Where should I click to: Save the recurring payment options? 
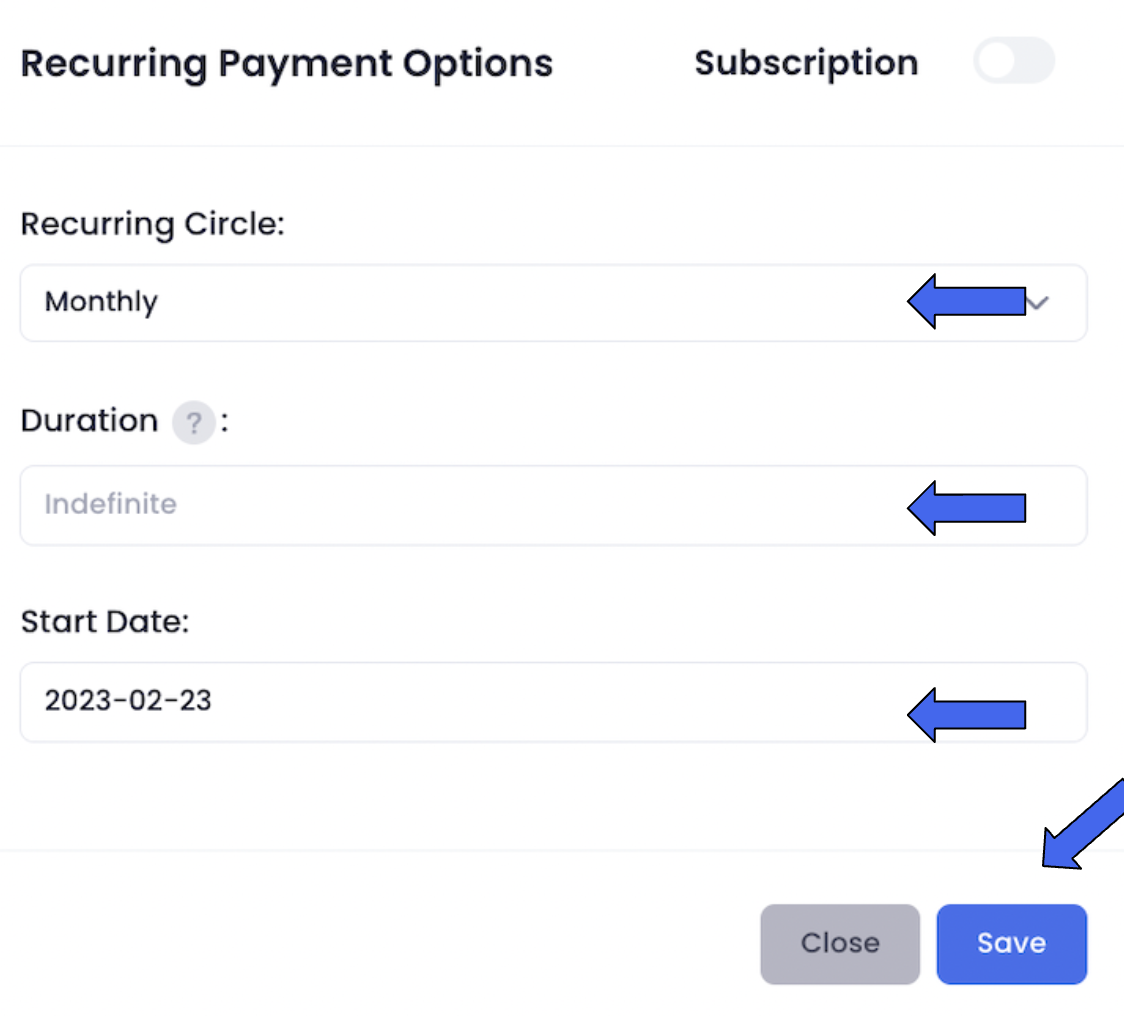point(1011,944)
